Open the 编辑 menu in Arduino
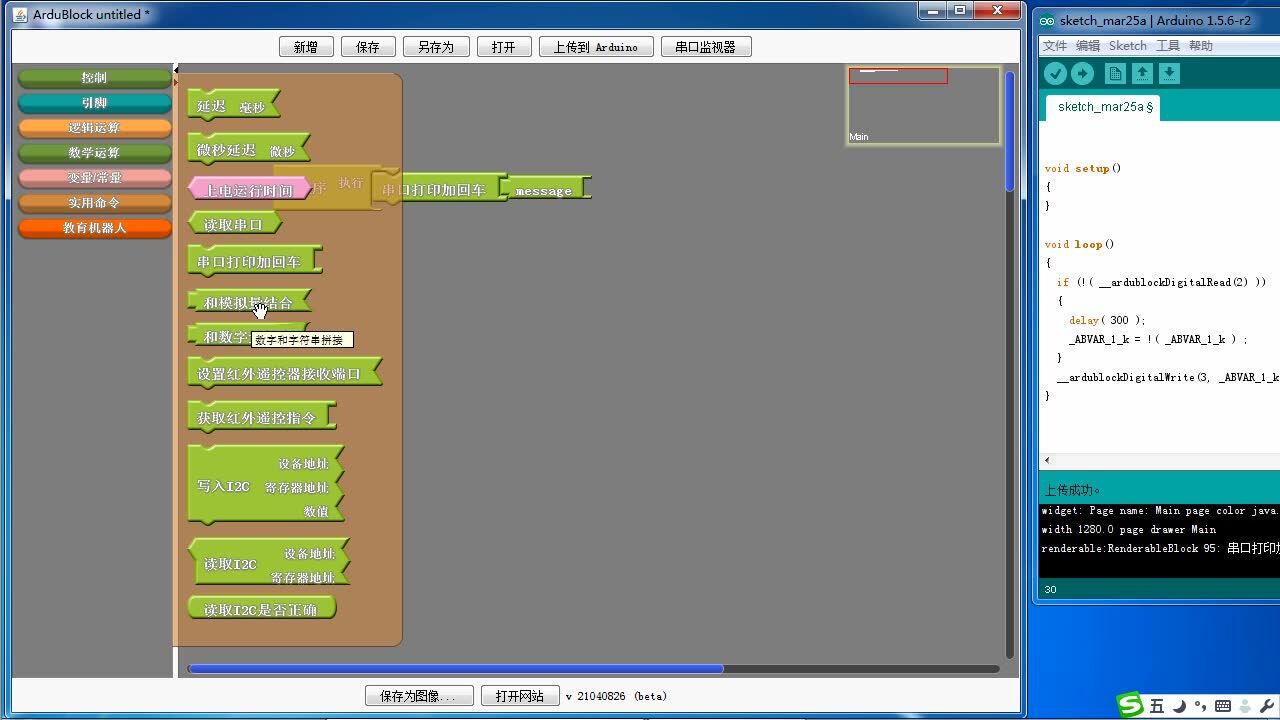Viewport: 1280px width, 720px height. tap(1088, 46)
